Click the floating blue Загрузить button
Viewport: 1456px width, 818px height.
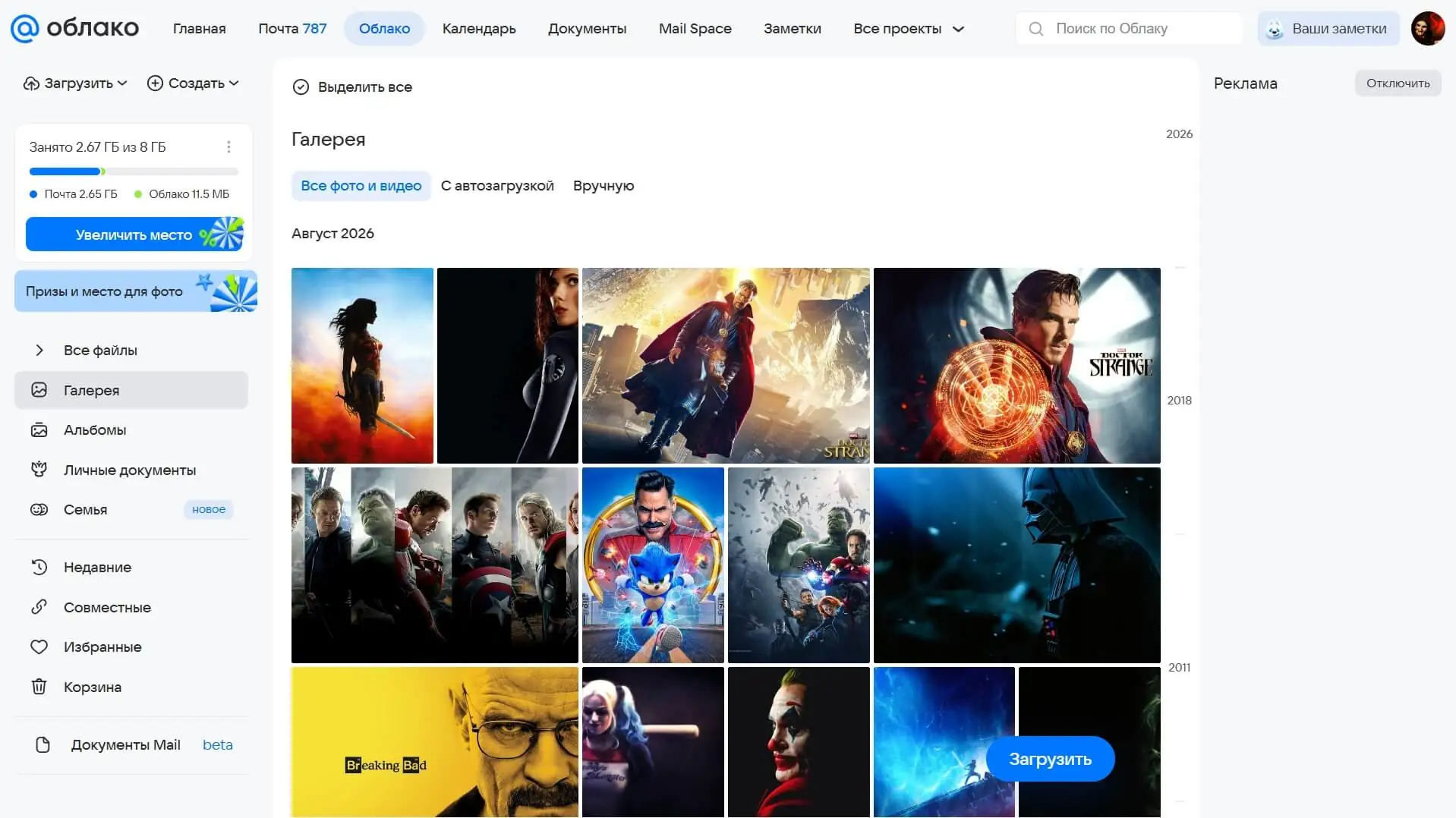tap(1050, 759)
